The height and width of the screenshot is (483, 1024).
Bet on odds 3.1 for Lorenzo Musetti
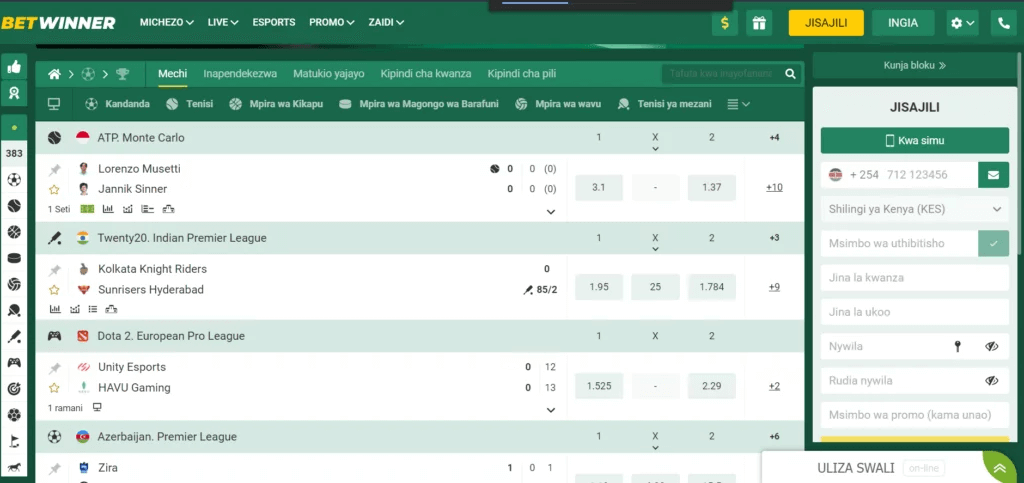599,187
